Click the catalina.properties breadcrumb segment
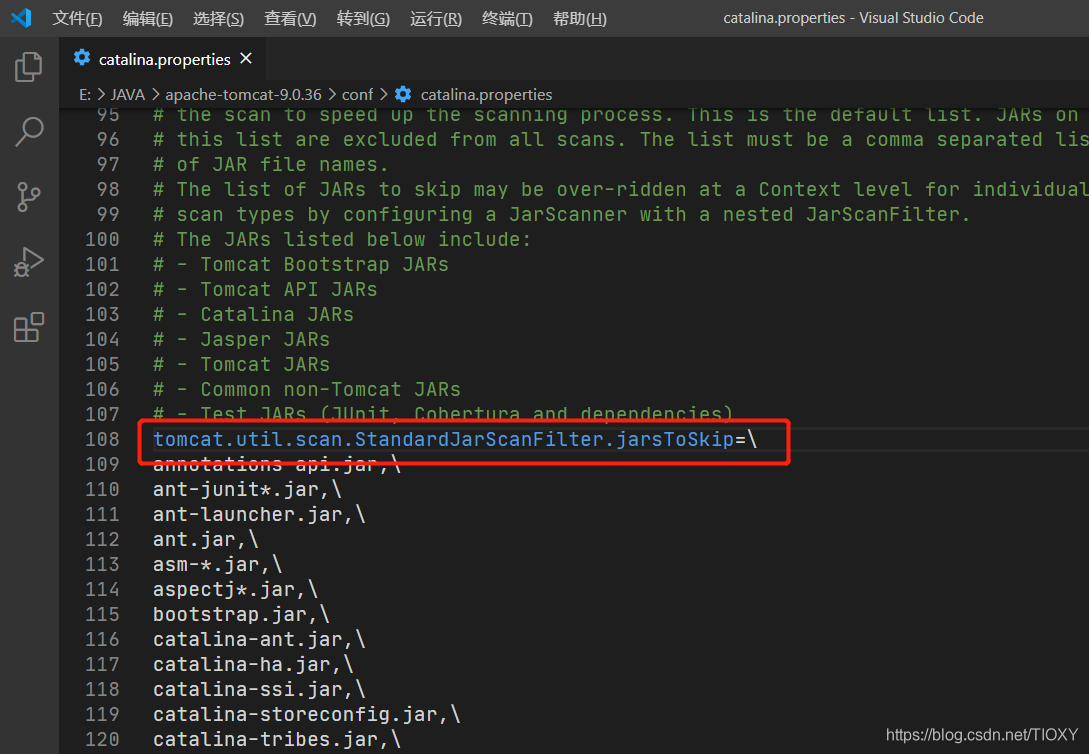Viewport: 1089px width, 754px height. click(486, 94)
